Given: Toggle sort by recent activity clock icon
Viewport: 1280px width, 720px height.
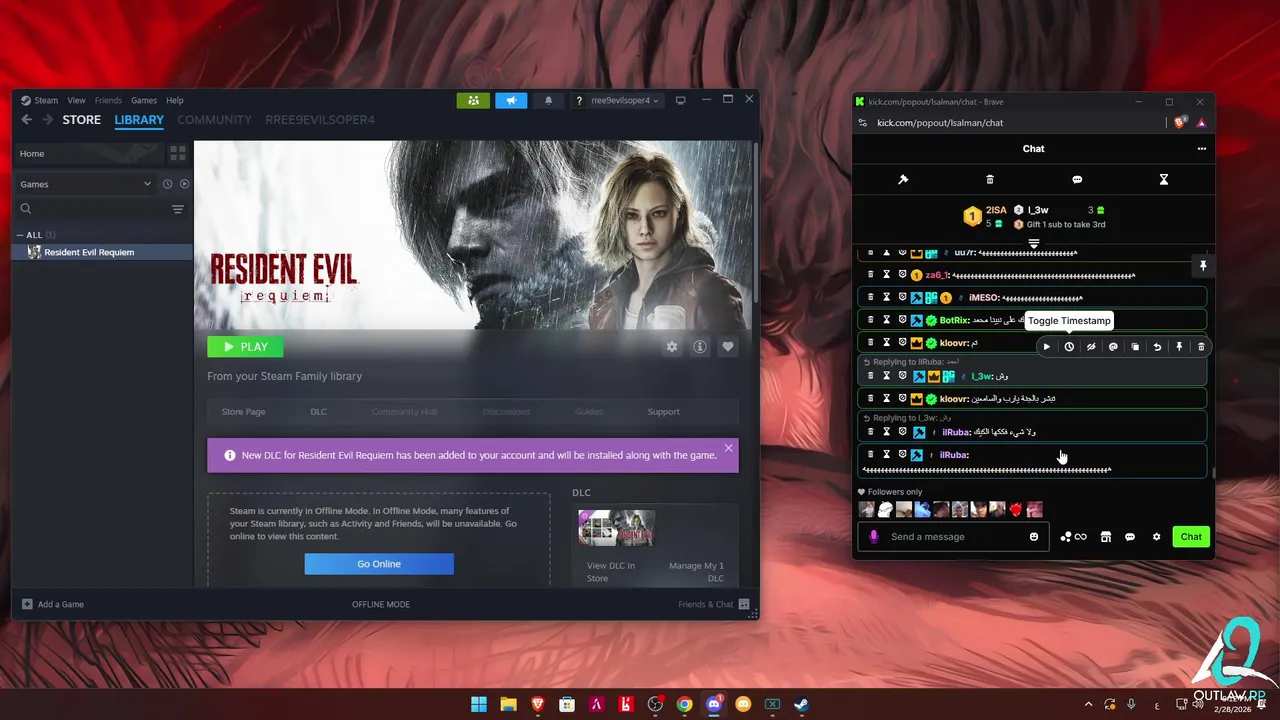Looking at the screenshot, I should pyautogui.click(x=168, y=184).
